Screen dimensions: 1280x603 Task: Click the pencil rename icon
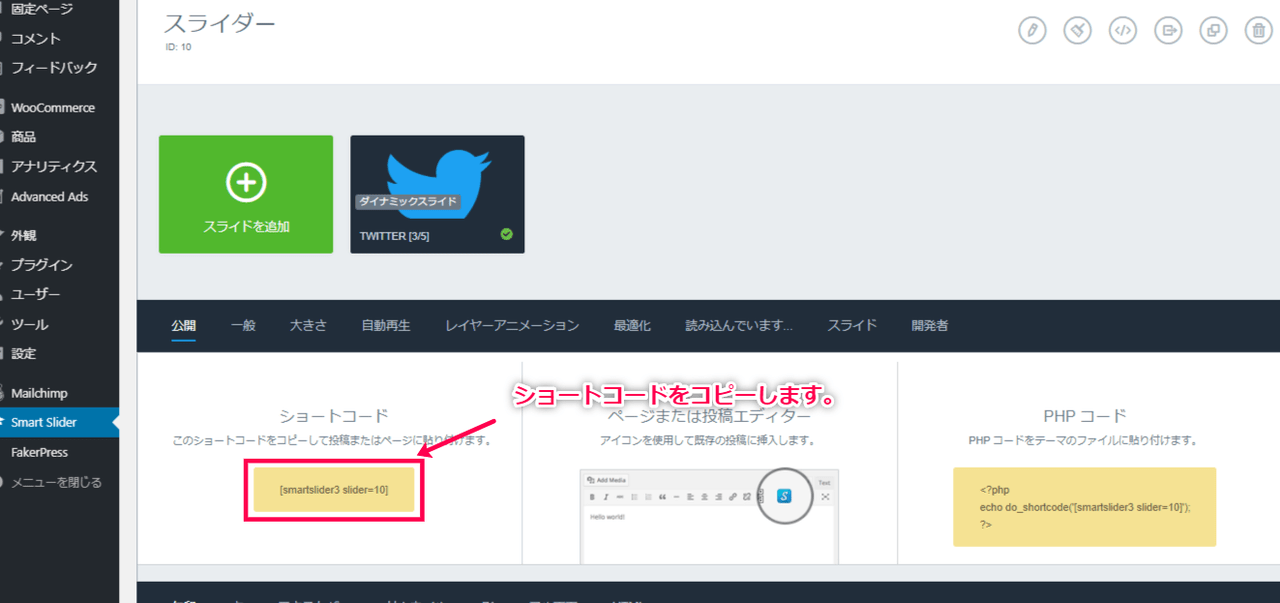pyautogui.click(x=1032, y=30)
